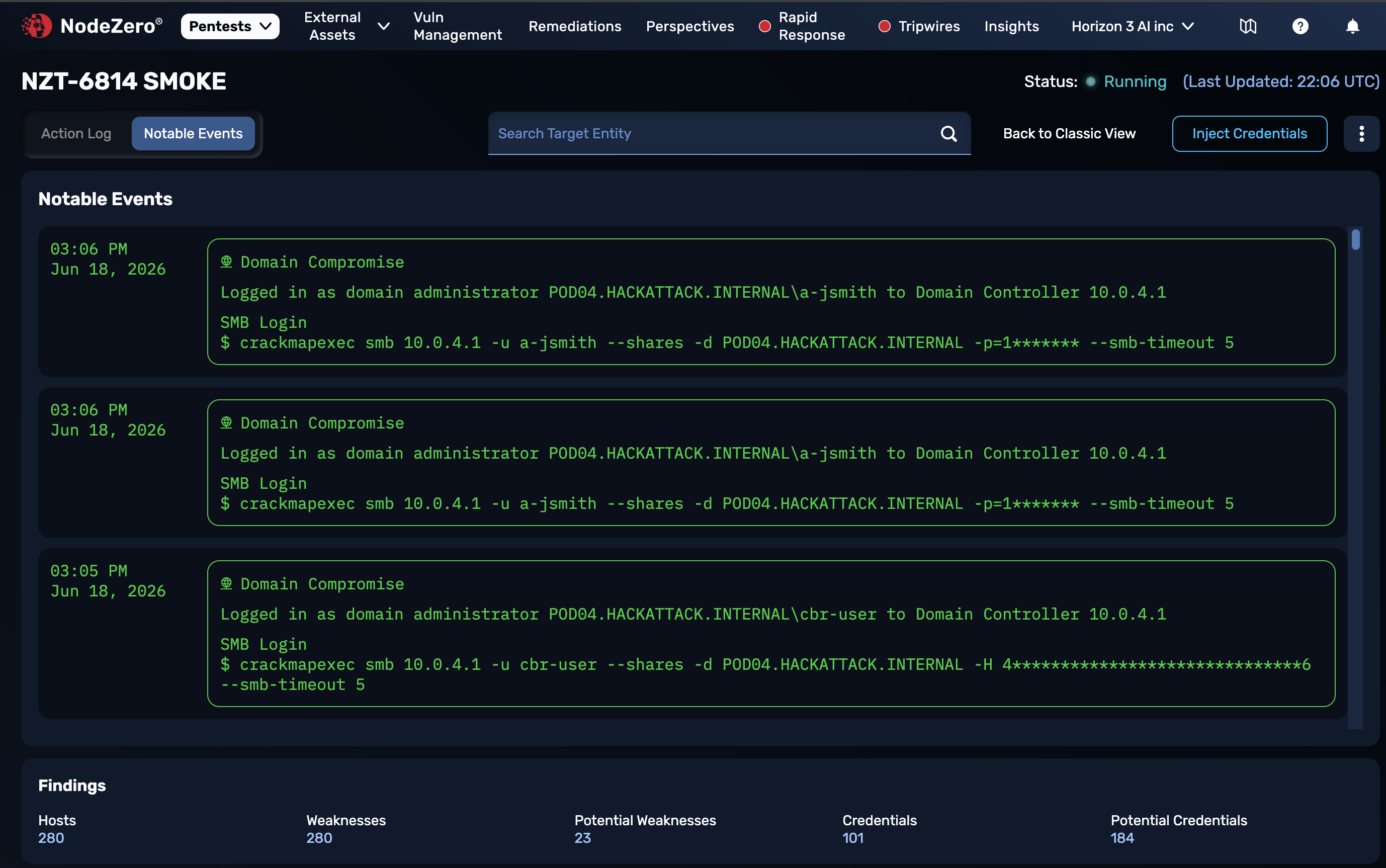Click the Notable Events scrollbar thumb
This screenshot has width=1386, height=868.
tap(1356, 239)
